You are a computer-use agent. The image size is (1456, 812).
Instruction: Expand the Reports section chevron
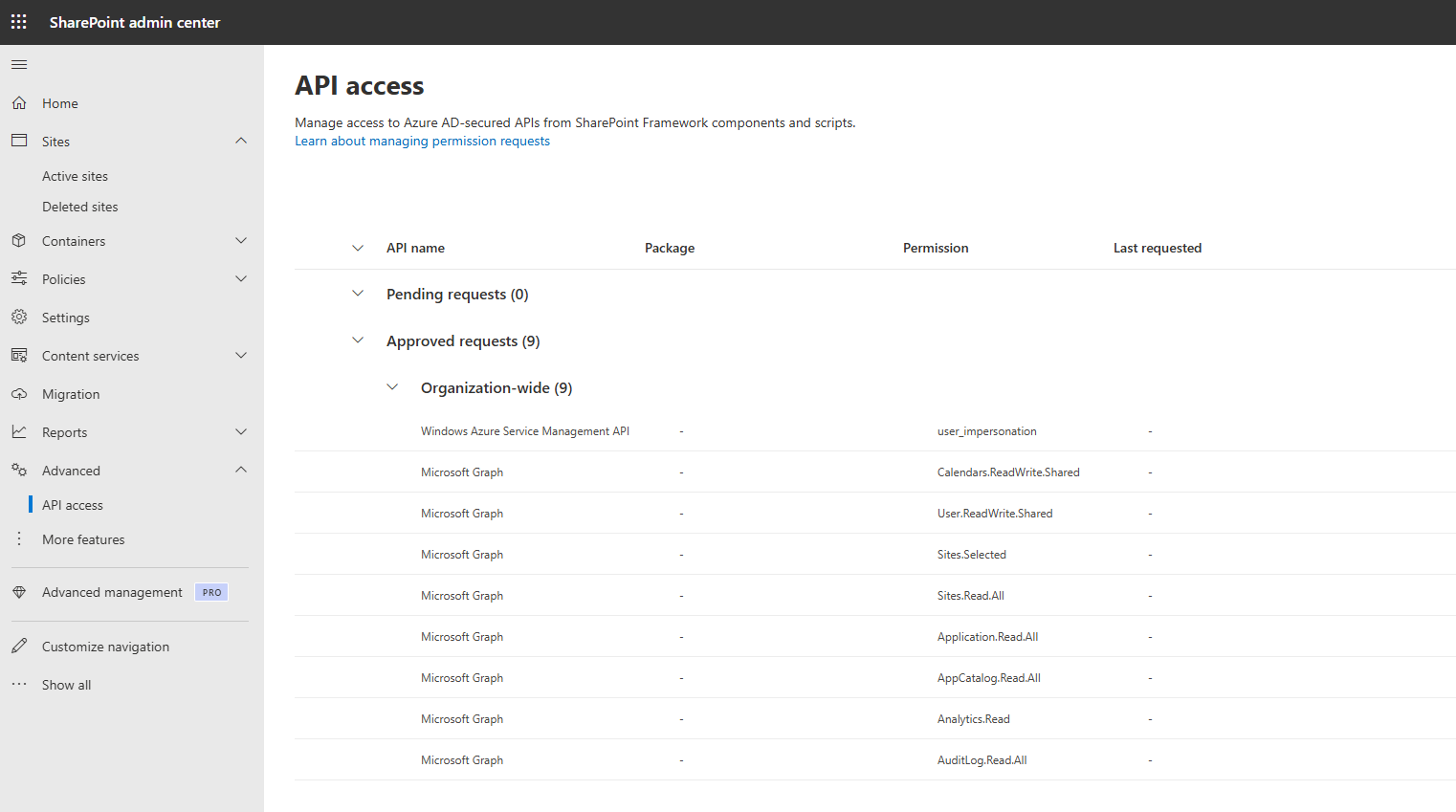tap(241, 431)
